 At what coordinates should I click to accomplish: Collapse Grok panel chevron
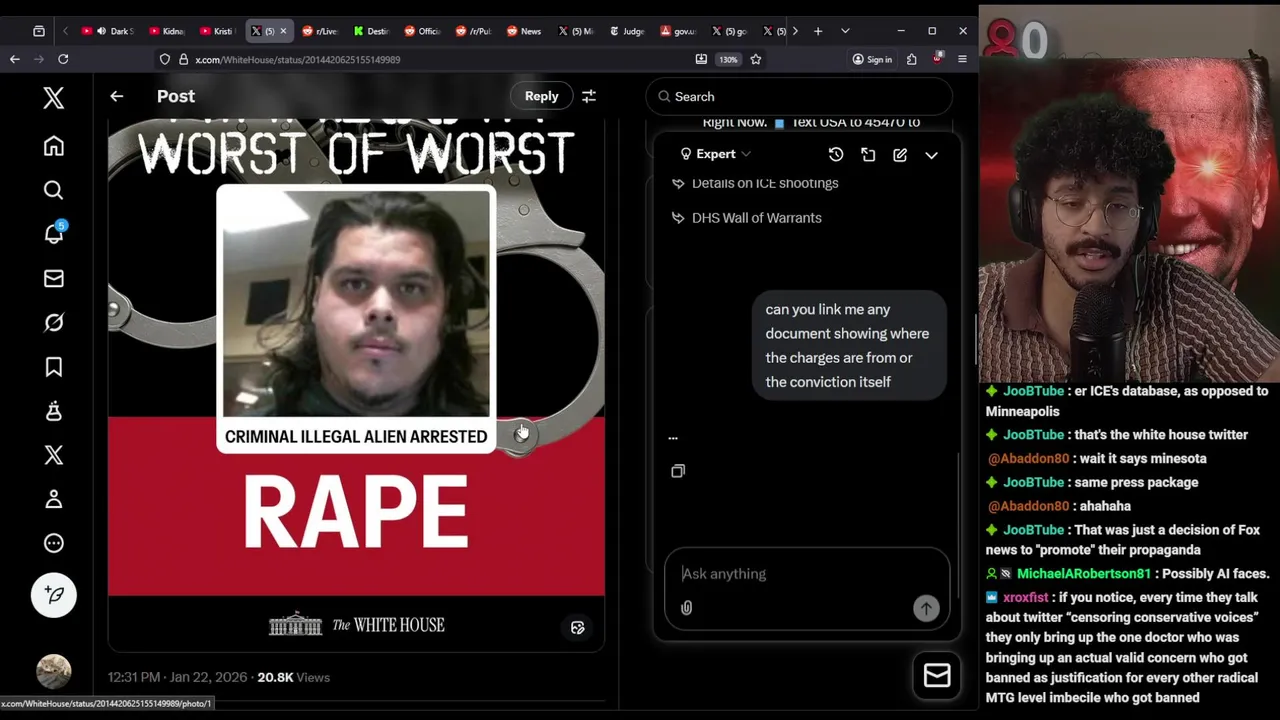click(x=931, y=155)
